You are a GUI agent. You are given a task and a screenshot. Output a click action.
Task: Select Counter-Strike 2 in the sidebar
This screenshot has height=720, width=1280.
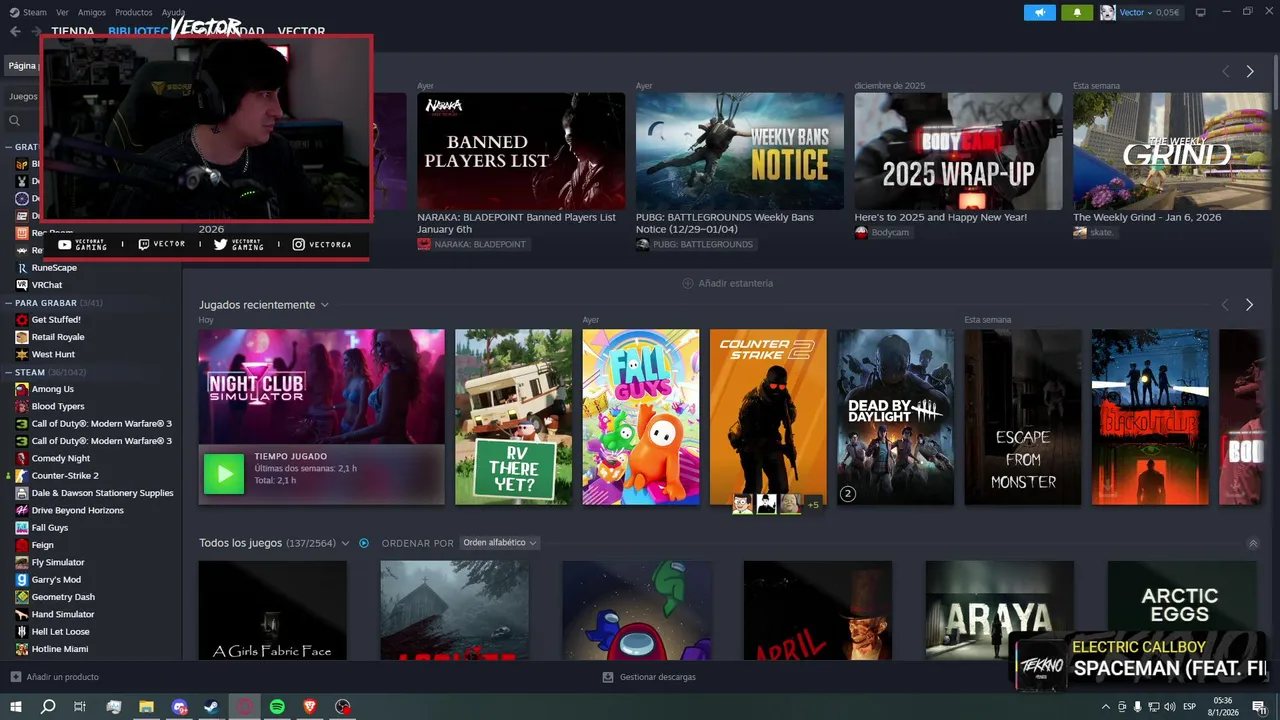(x=65, y=476)
